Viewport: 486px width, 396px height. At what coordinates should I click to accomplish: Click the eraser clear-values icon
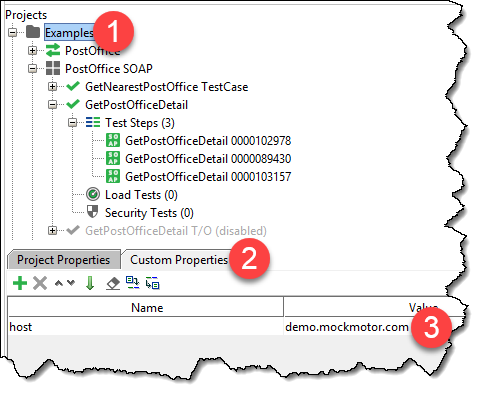[x=113, y=283]
